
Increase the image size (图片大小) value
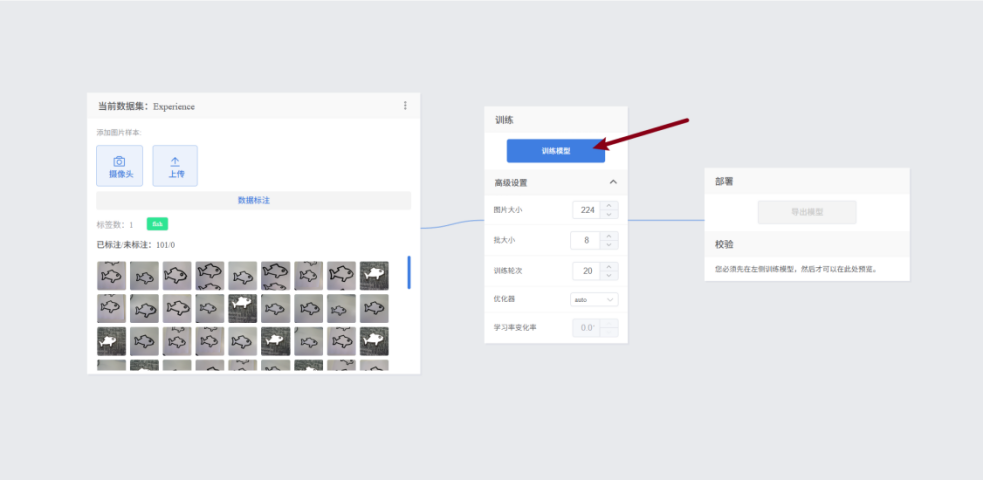click(611, 206)
